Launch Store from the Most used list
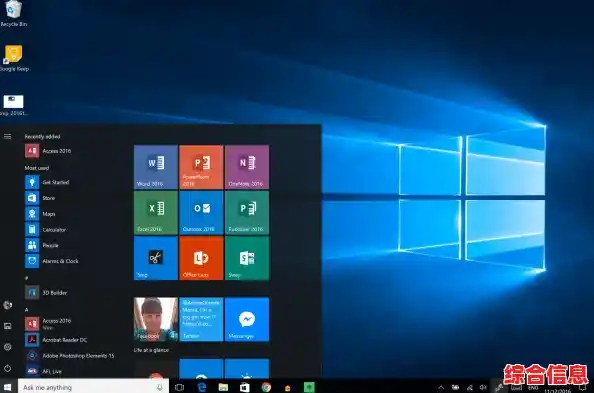594x393 pixels. coord(40,198)
